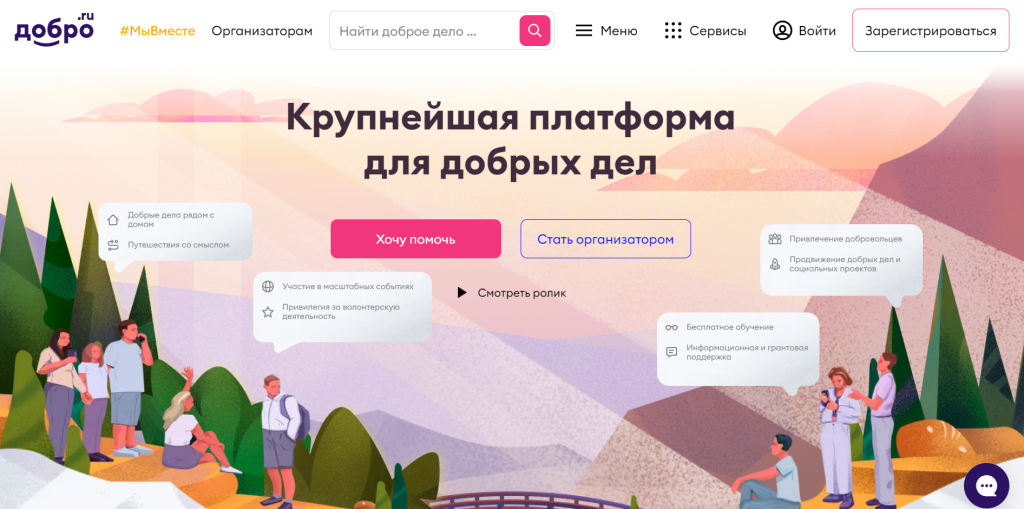
Task: Click the Путешествия со смыслом item
Action: 178,245
